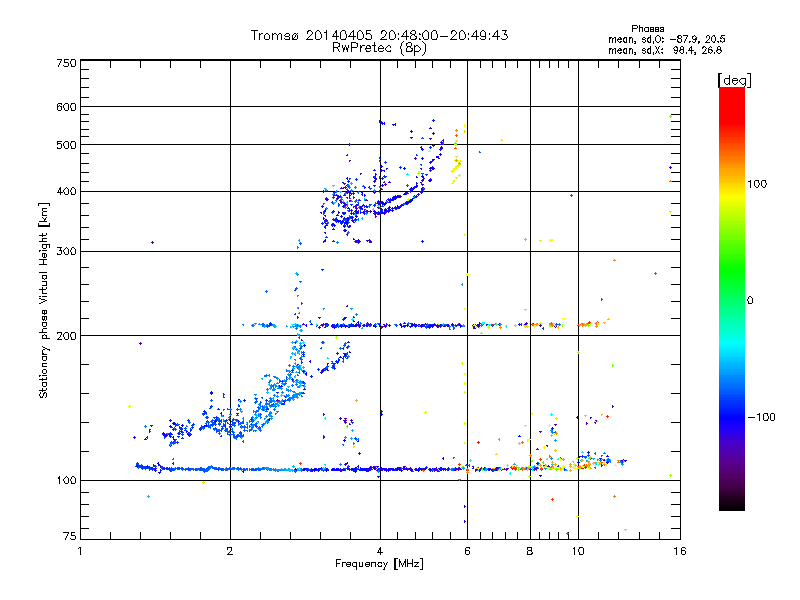This screenshot has height=600, width=800.
Task: Click the colorbar label '0'
Action: (750, 301)
